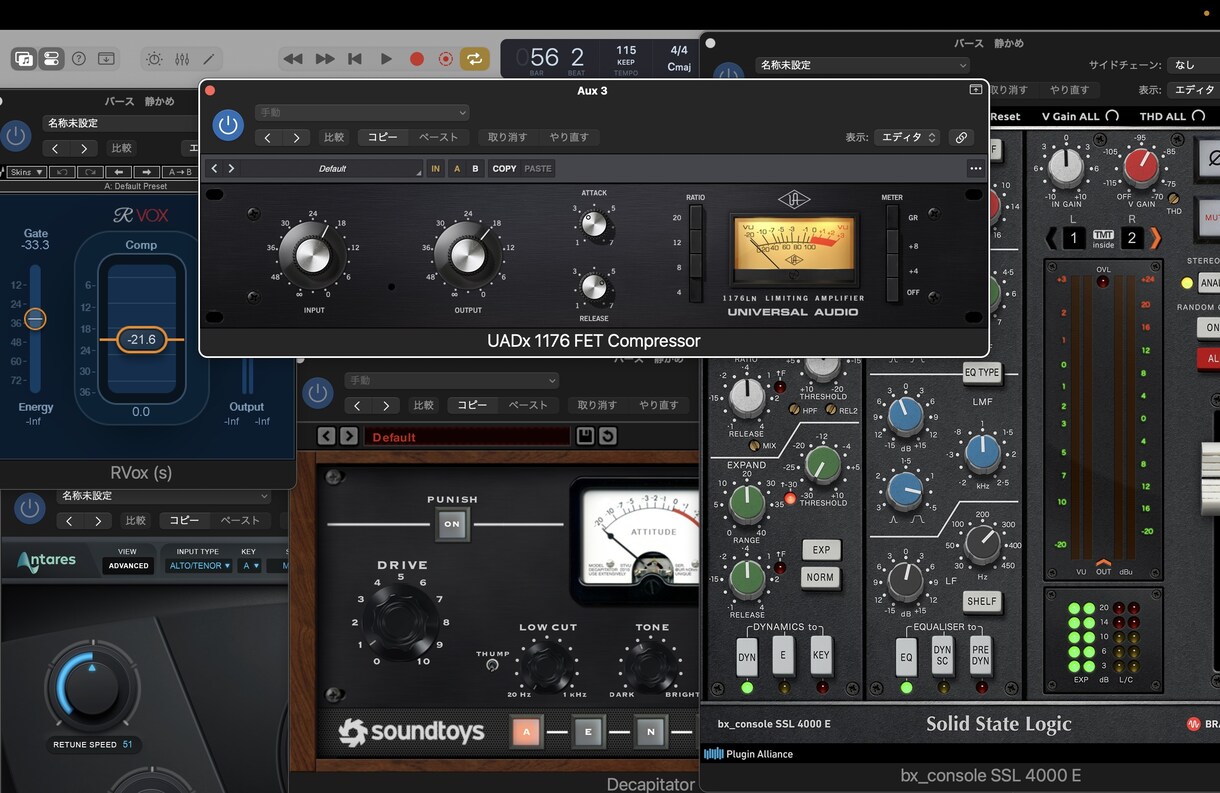Click the pop-out icon atop Aux 3 window

(x=976, y=90)
